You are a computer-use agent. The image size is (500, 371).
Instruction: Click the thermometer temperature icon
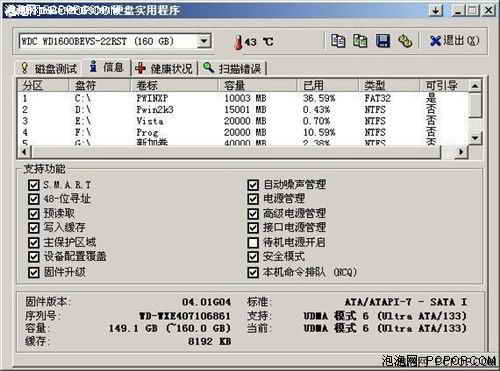coord(238,42)
